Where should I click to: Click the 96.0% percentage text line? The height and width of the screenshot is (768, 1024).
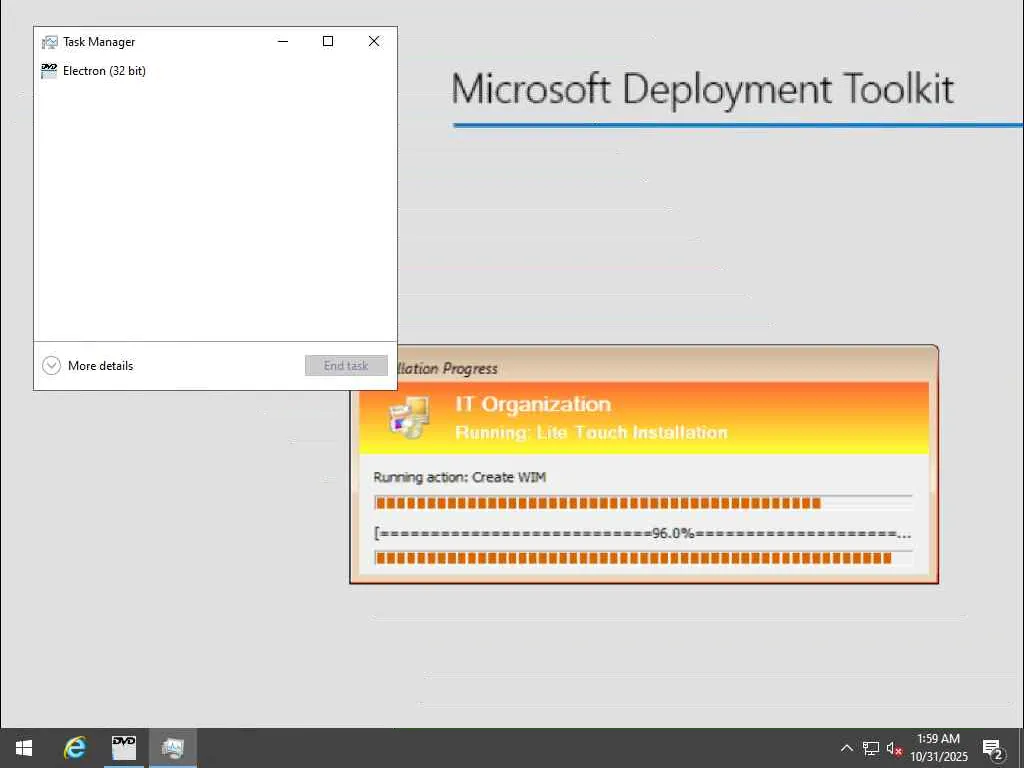click(643, 533)
